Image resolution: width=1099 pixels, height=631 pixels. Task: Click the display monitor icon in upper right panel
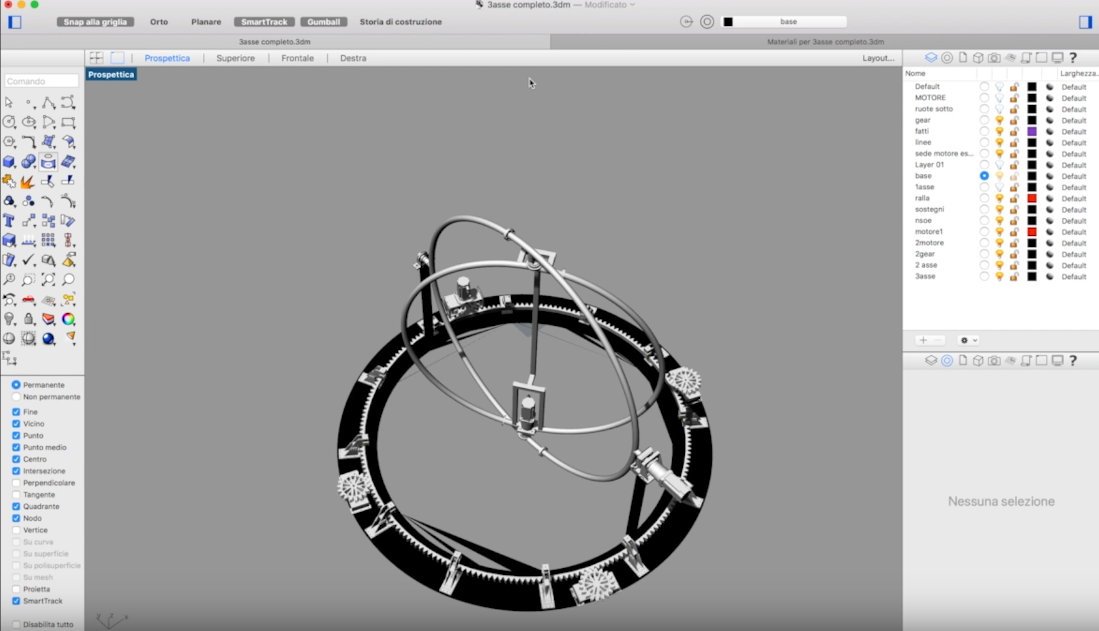[x=1058, y=57]
